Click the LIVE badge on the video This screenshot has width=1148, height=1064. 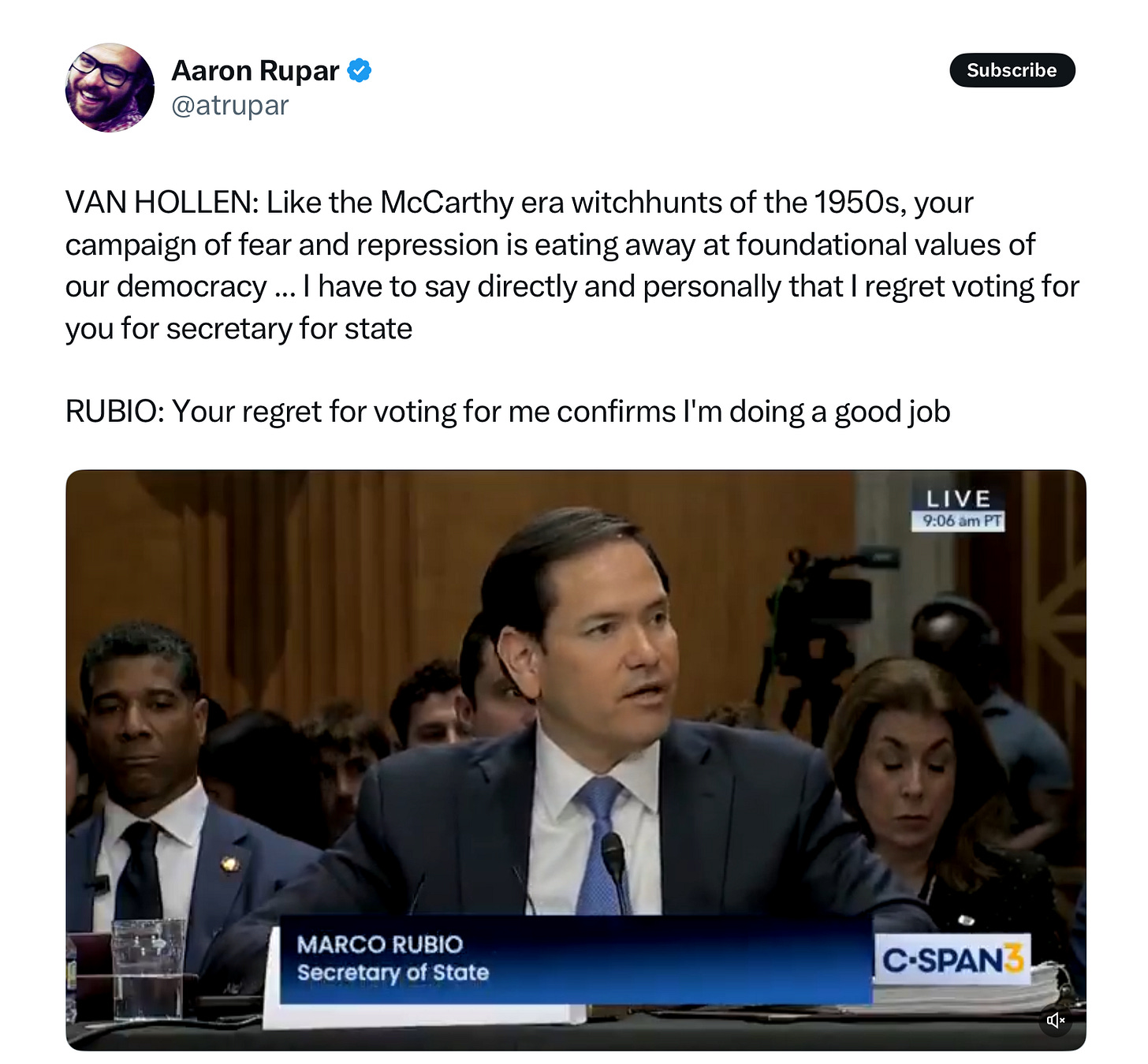(x=958, y=498)
